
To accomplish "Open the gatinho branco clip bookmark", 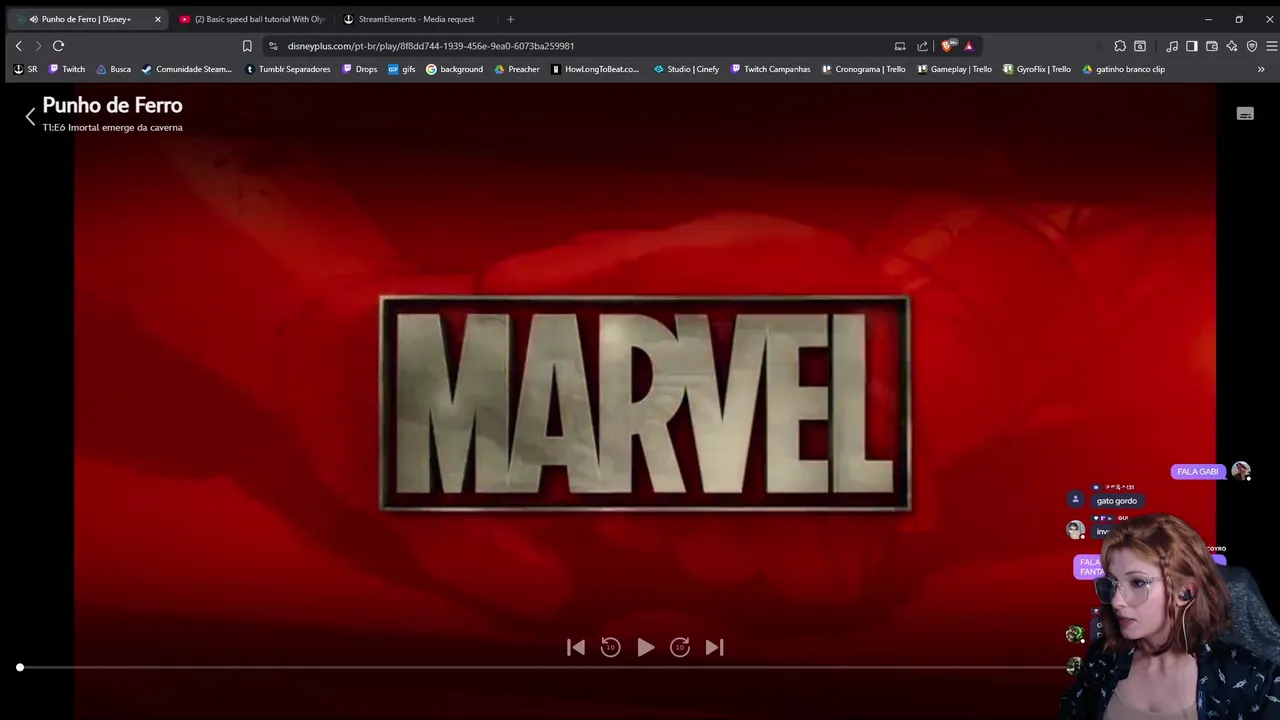I will [x=1123, y=69].
